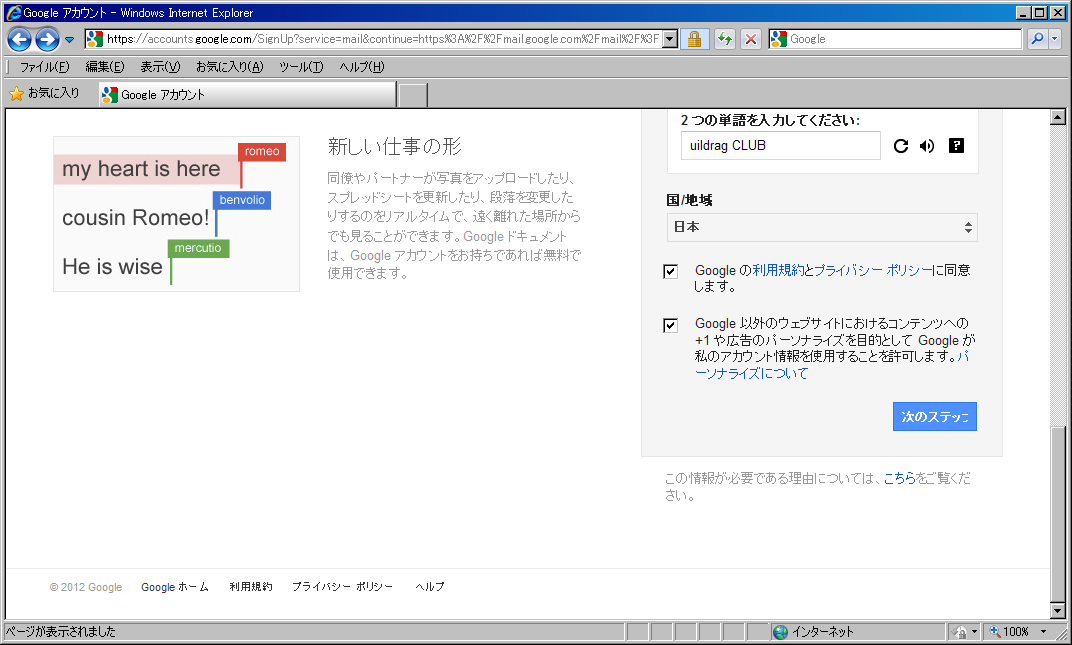Open the footer ヘルプ link

point(430,587)
